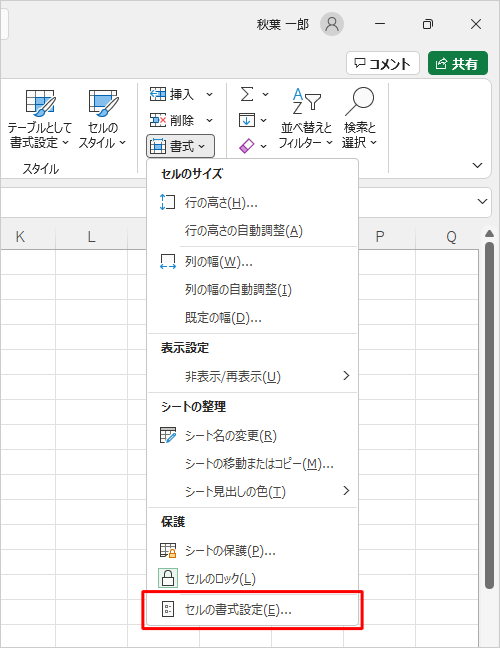Image resolution: width=500 pixels, height=648 pixels.
Task: Click vertical scrollbar up arrow
Action: 489,234
